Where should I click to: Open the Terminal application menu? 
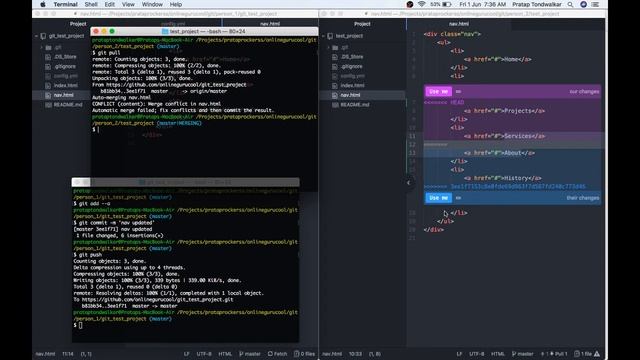point(65,4)
